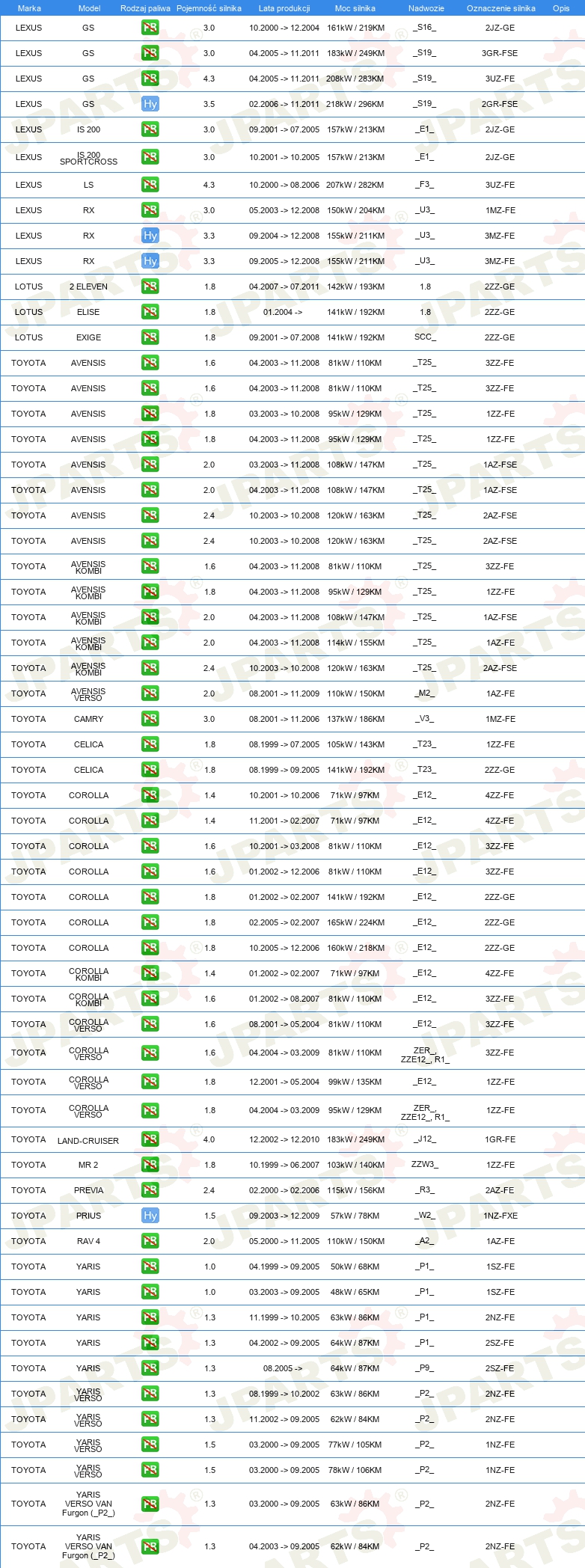Select the 1GR-FE engine code cell
The width and height of the screenshot is (585, 1568).
[500, 1139]
